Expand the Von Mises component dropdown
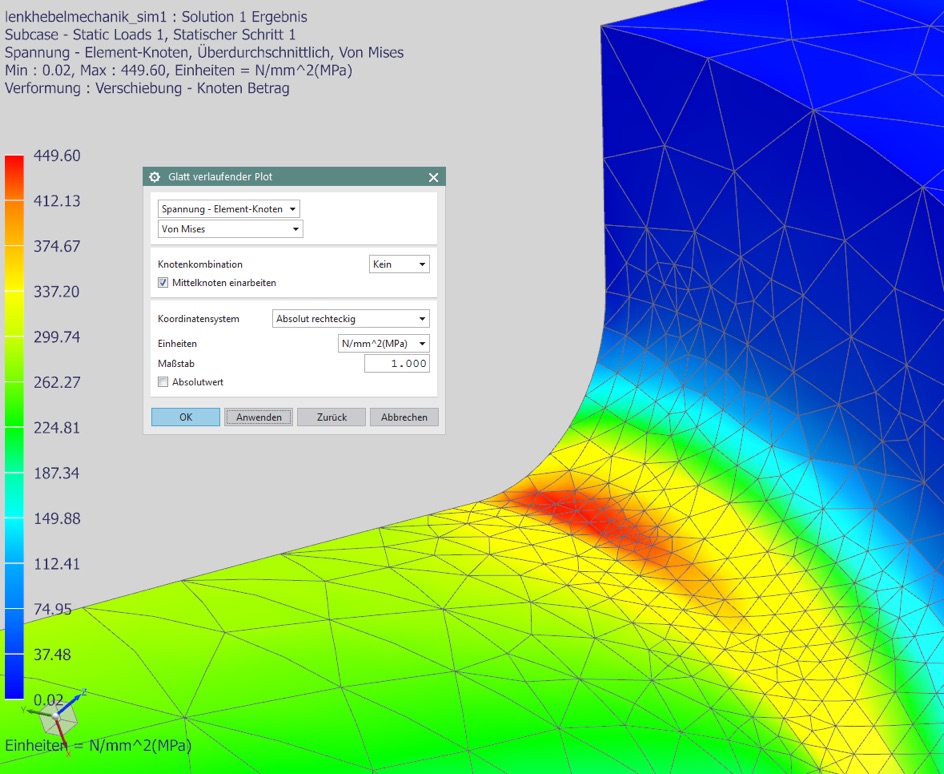This screenshot has width=944, height=774. click(230, 229)
